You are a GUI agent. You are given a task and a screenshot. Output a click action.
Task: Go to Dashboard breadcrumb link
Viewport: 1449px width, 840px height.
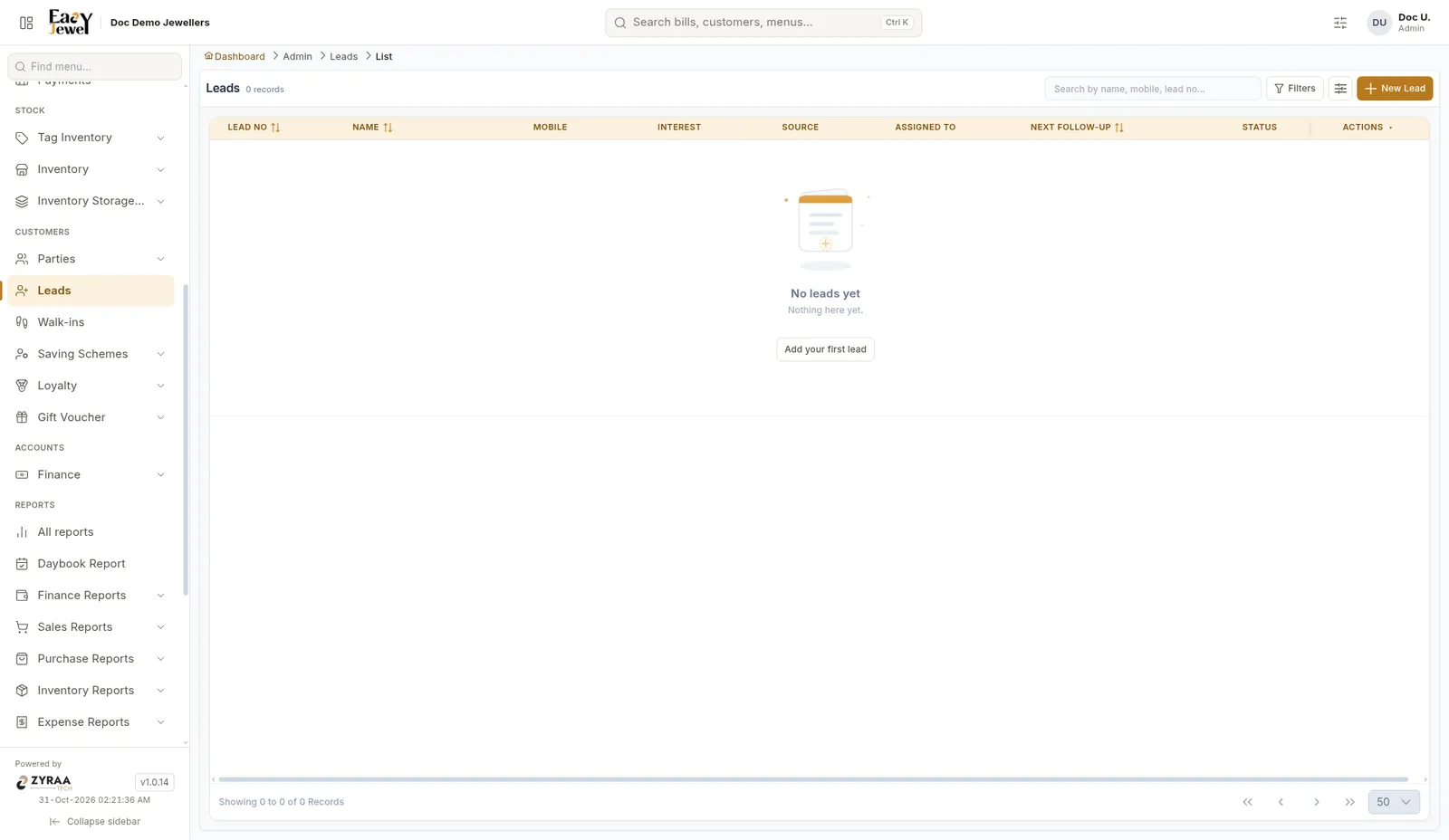pos(235,56)
